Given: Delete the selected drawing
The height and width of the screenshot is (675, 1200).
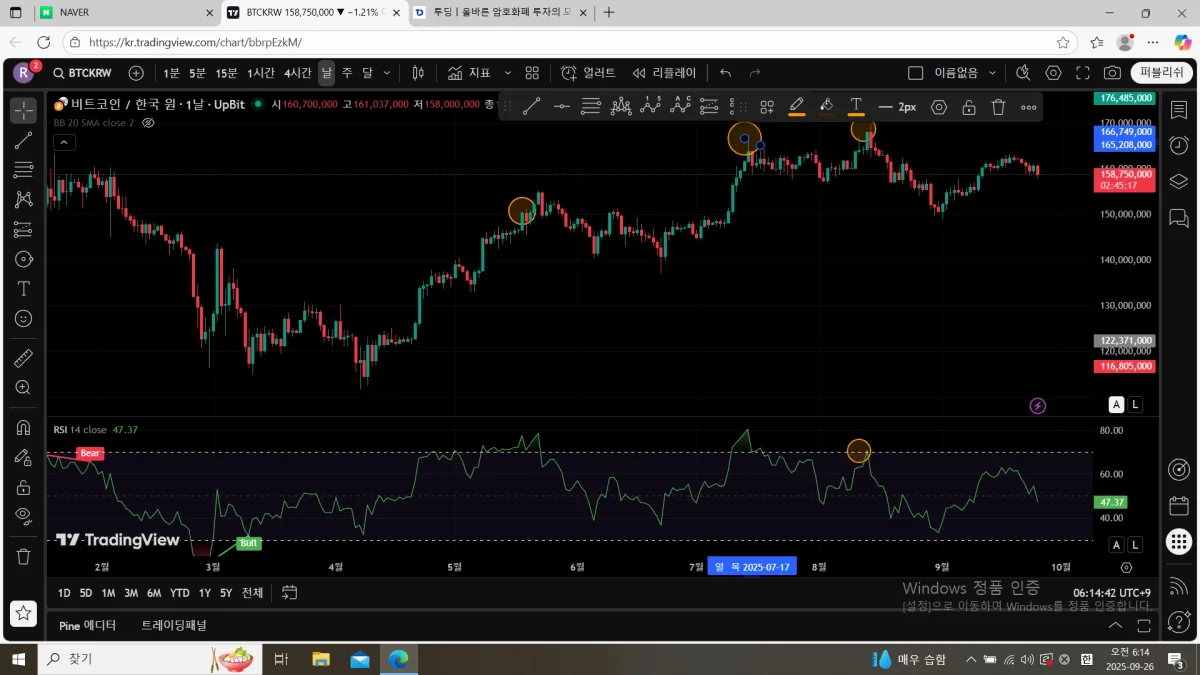Looking at the screenshot, I should 998,107.
